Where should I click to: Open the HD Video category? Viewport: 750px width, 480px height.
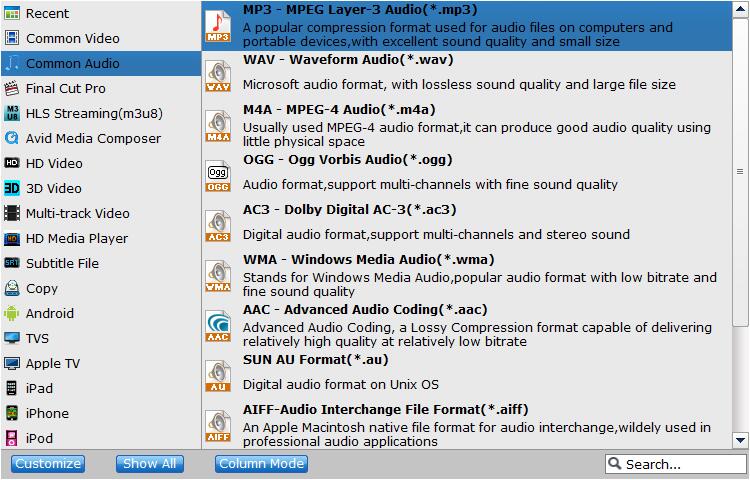(x=101, y=163)
